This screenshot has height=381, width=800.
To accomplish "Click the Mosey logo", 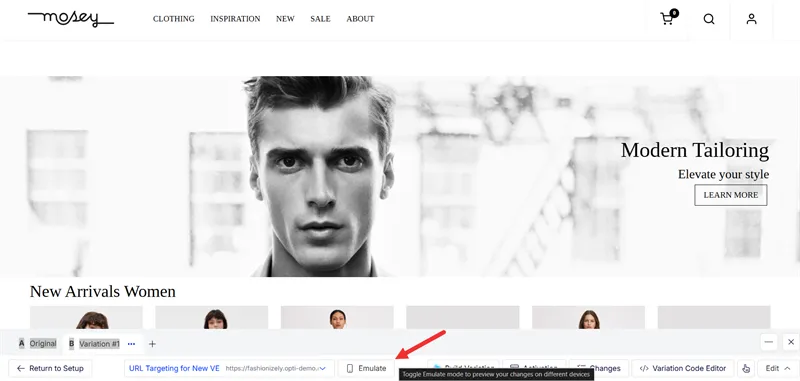I will [71, 19].
